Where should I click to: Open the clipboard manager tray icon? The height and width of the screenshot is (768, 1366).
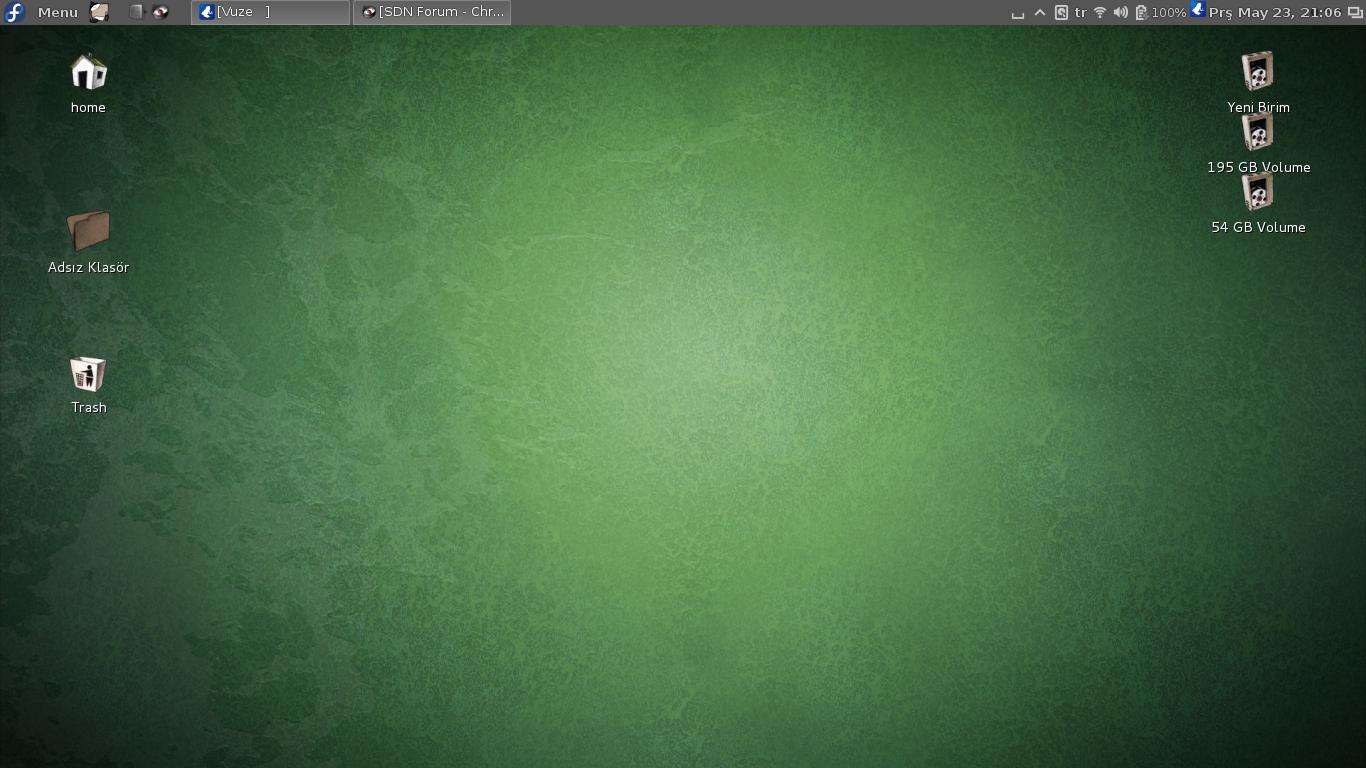click(1061, 13)
